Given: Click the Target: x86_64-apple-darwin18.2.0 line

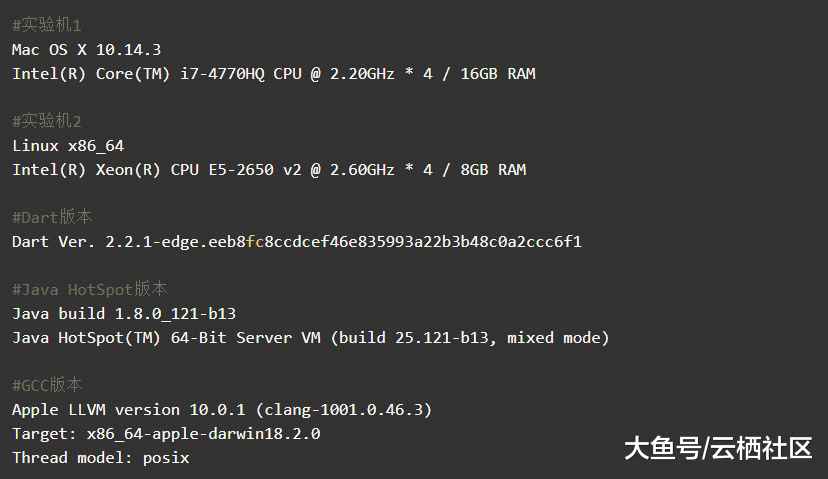Looking at the screenshot, I should click(x=166, y=433).
